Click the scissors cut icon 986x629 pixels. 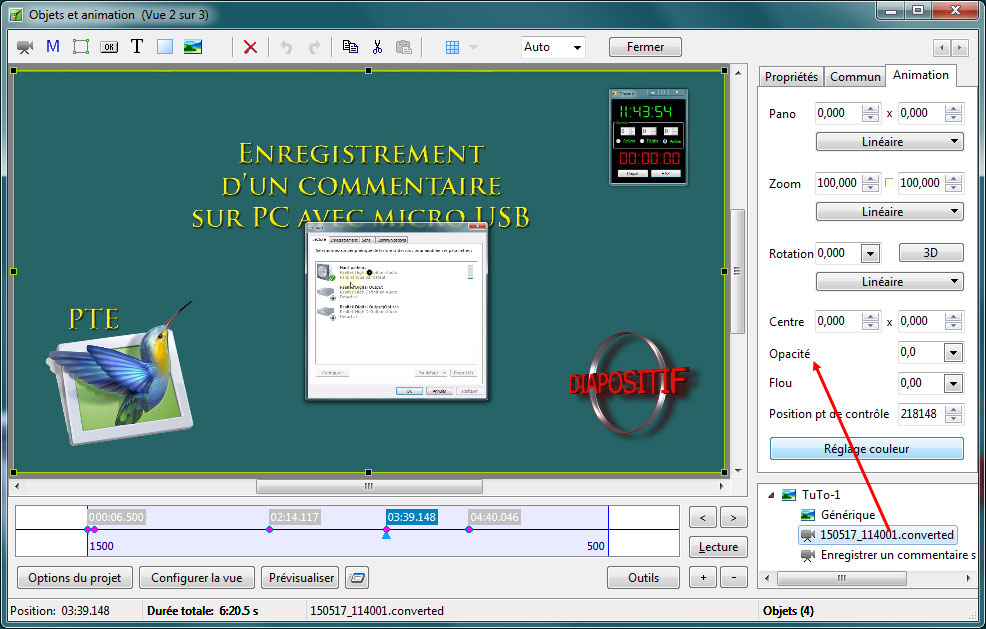point(377,47)
